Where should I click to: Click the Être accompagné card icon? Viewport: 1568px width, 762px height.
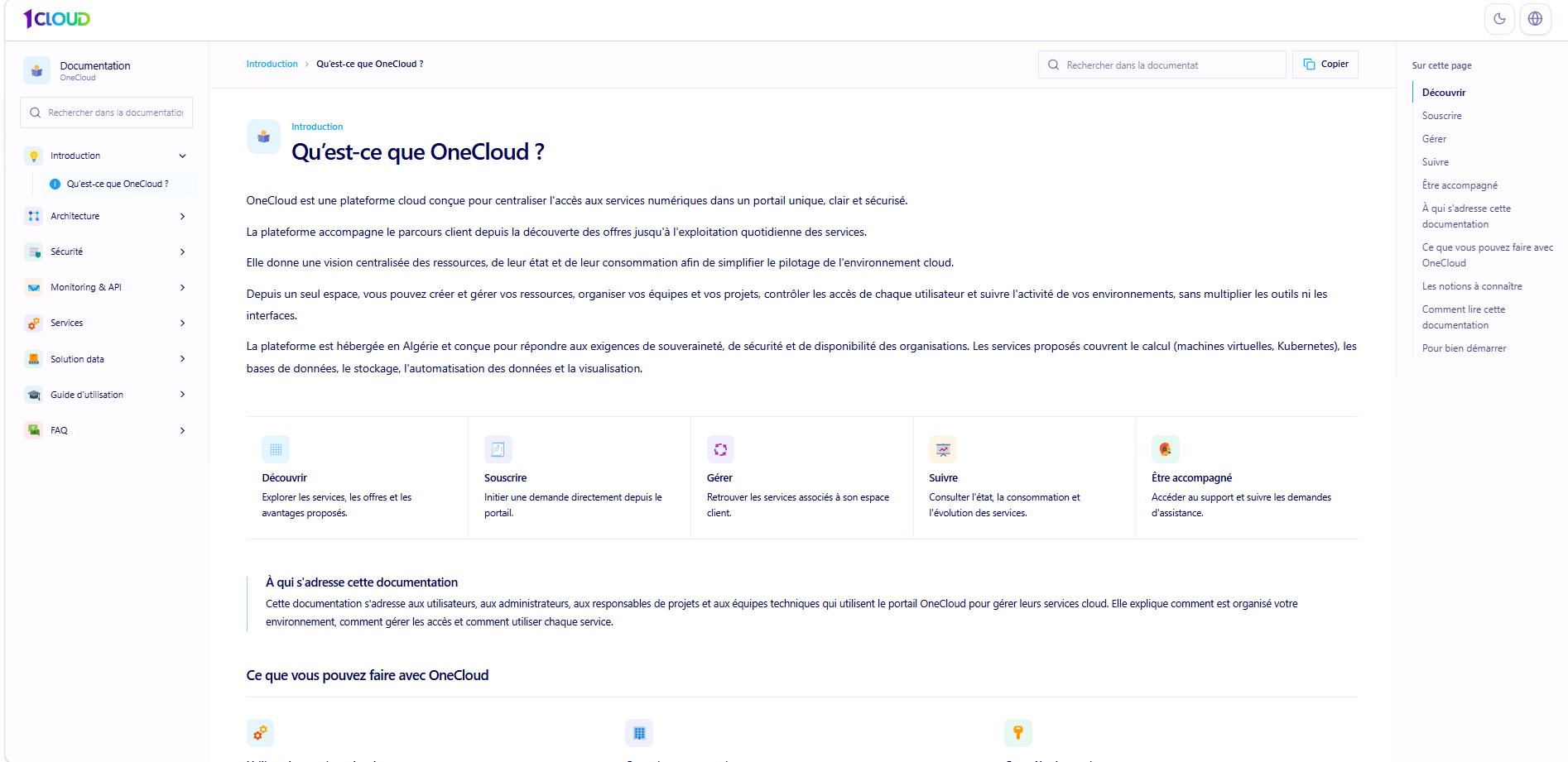tap(1166, 449)
